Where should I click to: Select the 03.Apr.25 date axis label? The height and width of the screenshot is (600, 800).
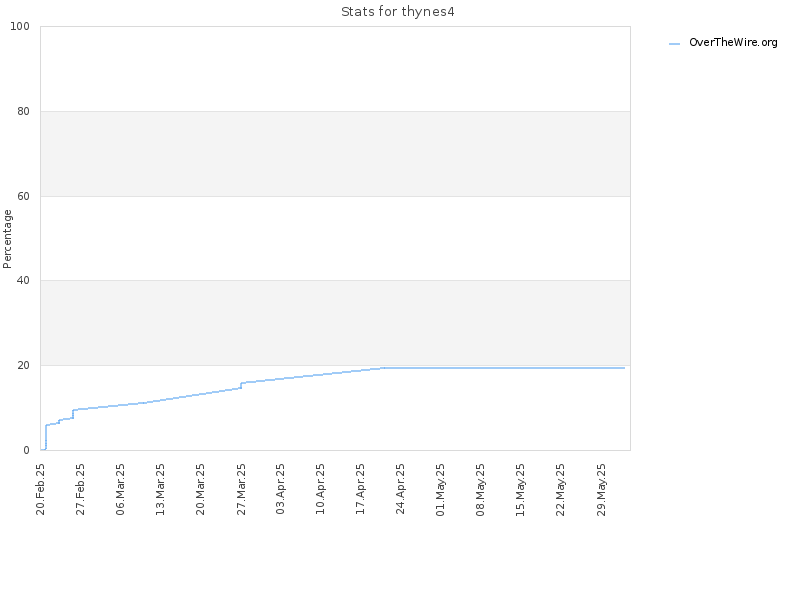click(281, 489)
